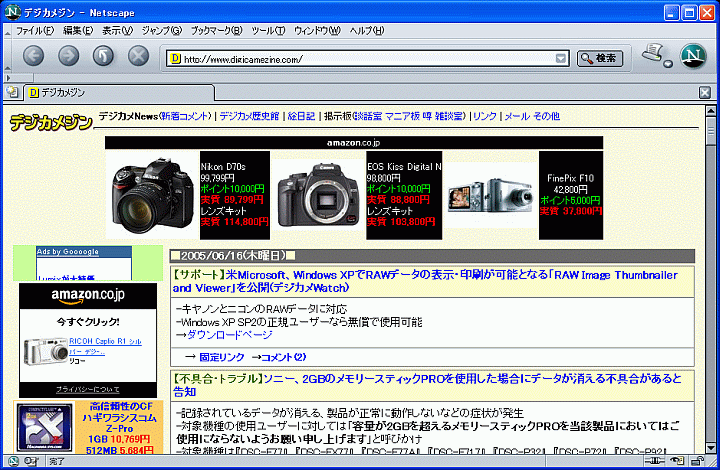720x470 pixels.
Task: Click the 検索 search button
Action: [600, 58]
